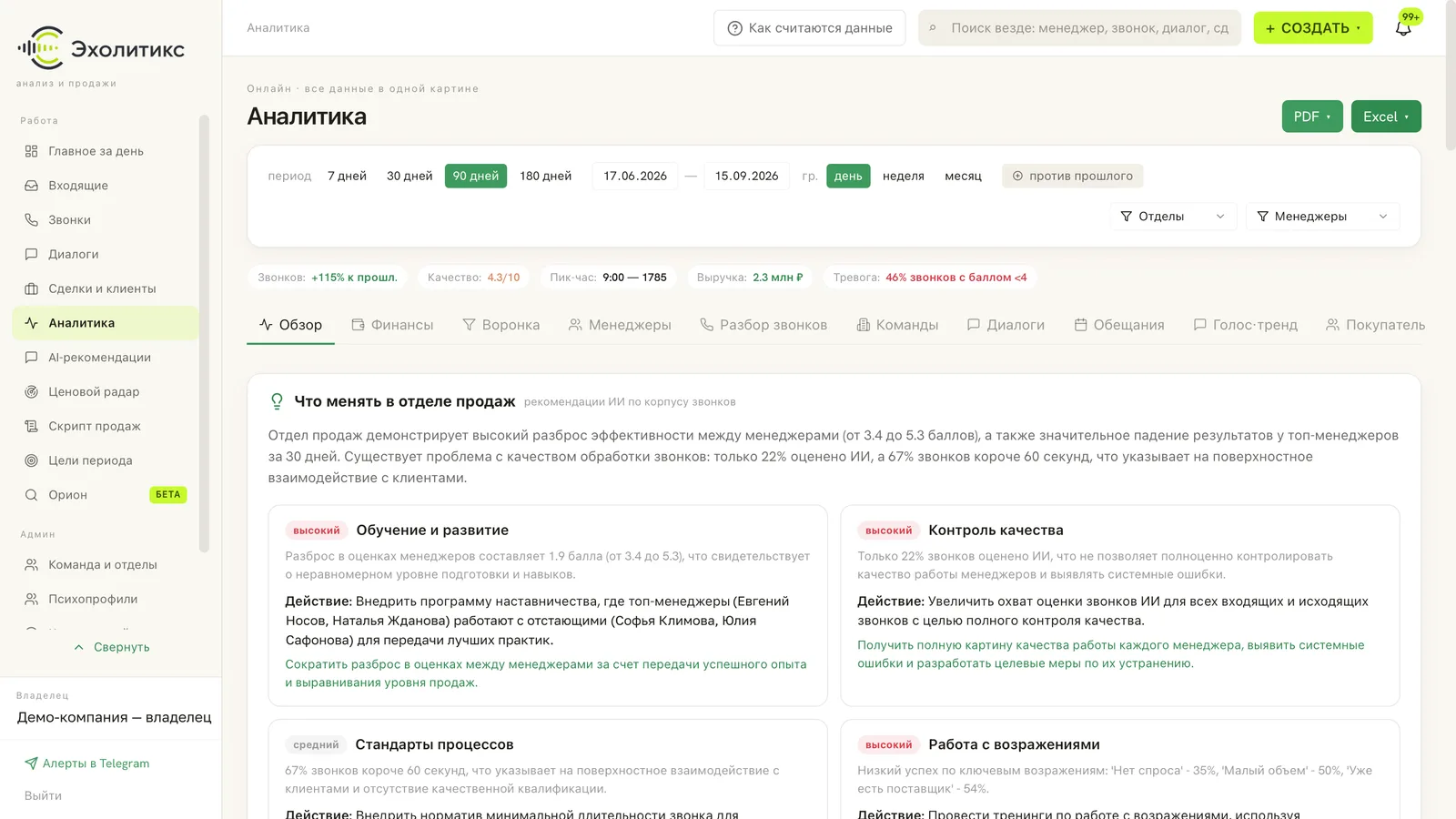Click the lightbulb icon near Что менять
The width and height of the screenshot is (1456, 819).
(x=277, y=401)
